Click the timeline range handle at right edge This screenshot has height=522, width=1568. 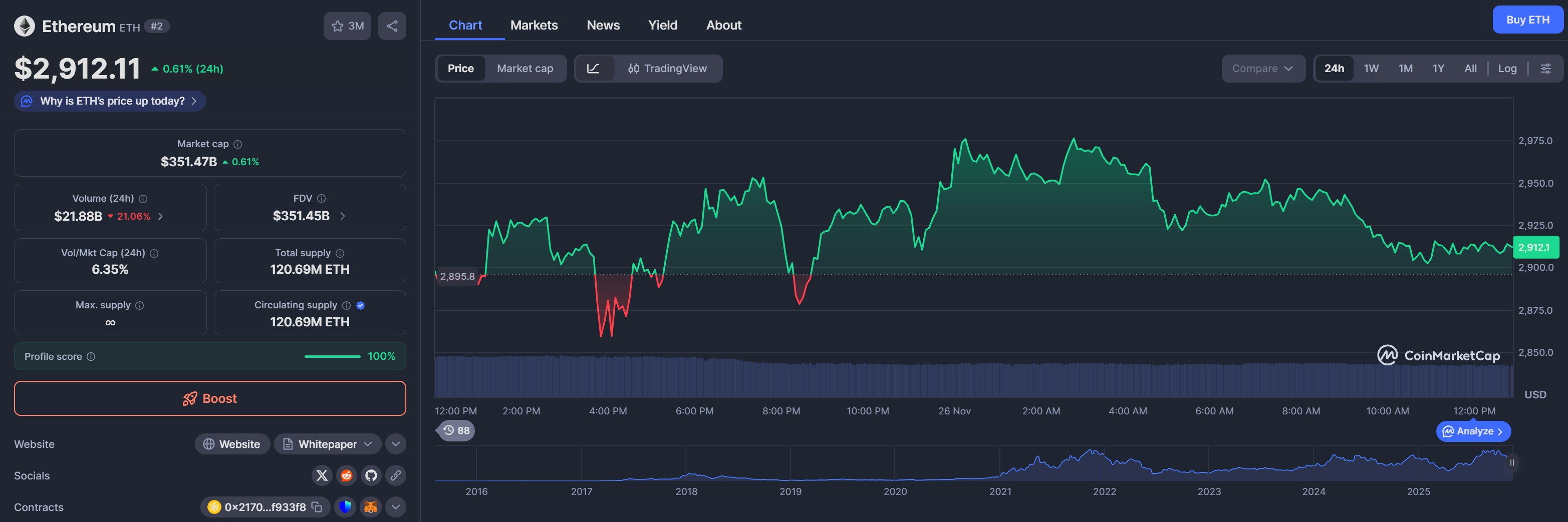point(1511,463)
